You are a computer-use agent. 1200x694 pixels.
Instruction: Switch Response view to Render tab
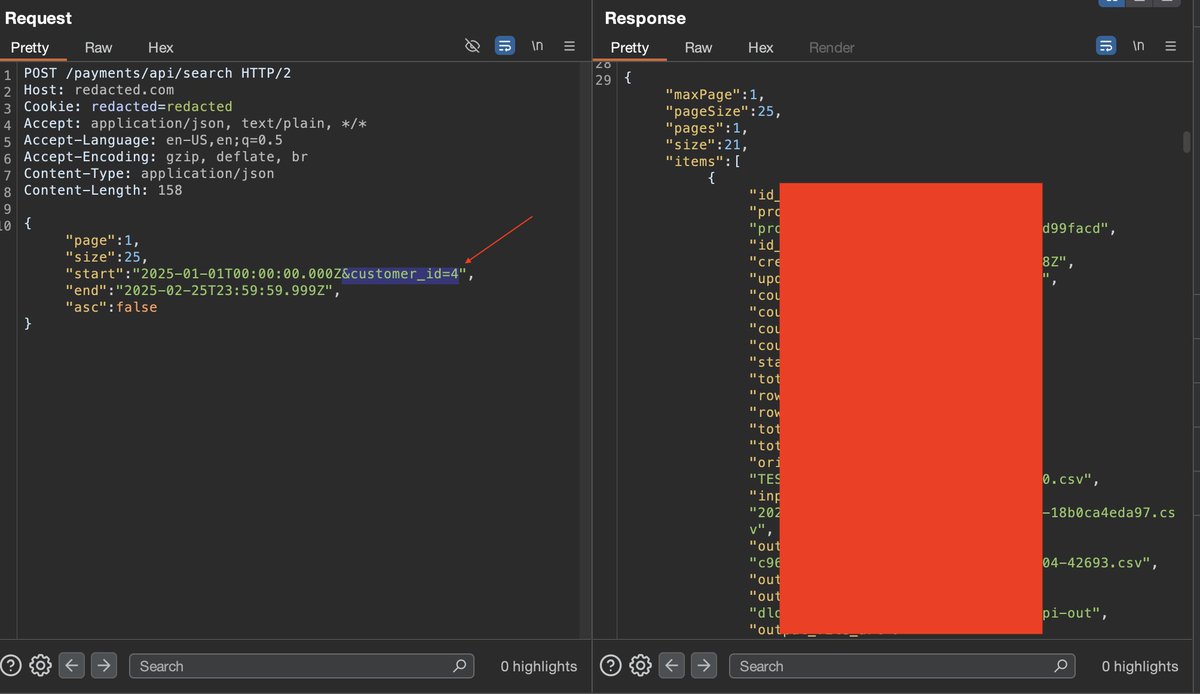(832, 47)
